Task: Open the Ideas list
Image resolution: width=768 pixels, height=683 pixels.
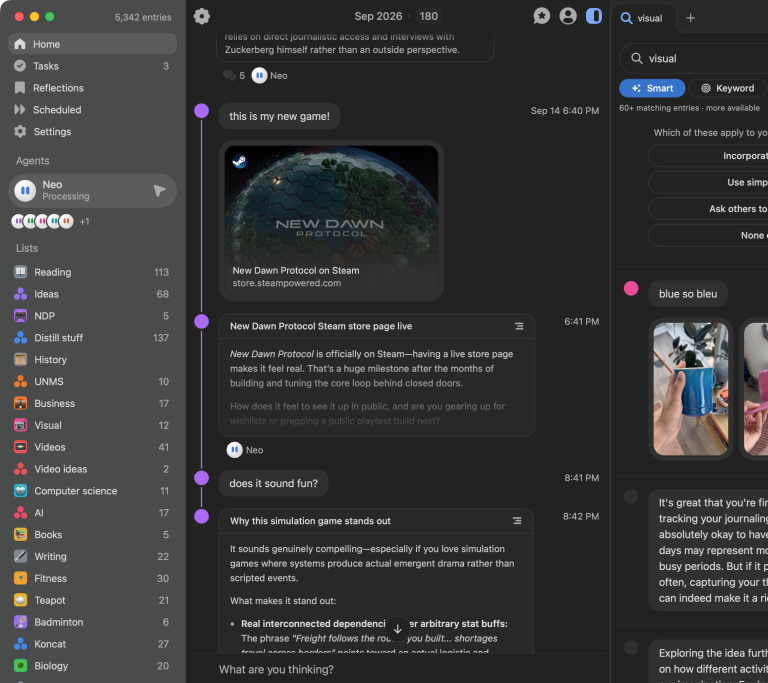Action: [x=93, y=294]
